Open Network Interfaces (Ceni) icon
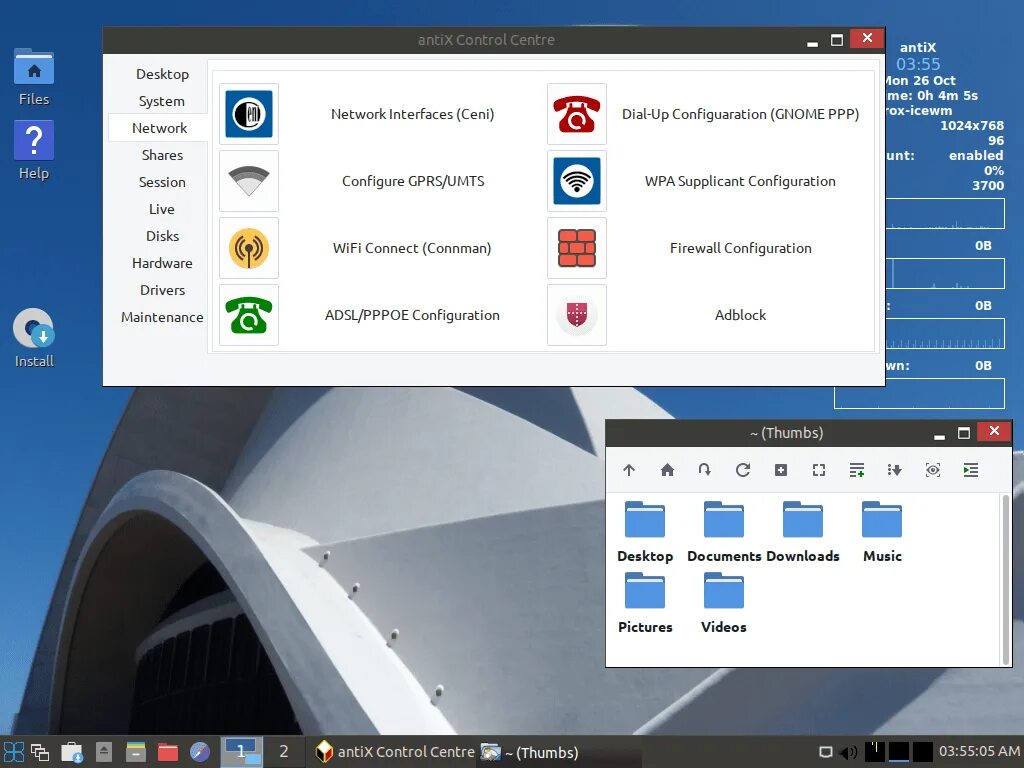 [x=249, y=114]
